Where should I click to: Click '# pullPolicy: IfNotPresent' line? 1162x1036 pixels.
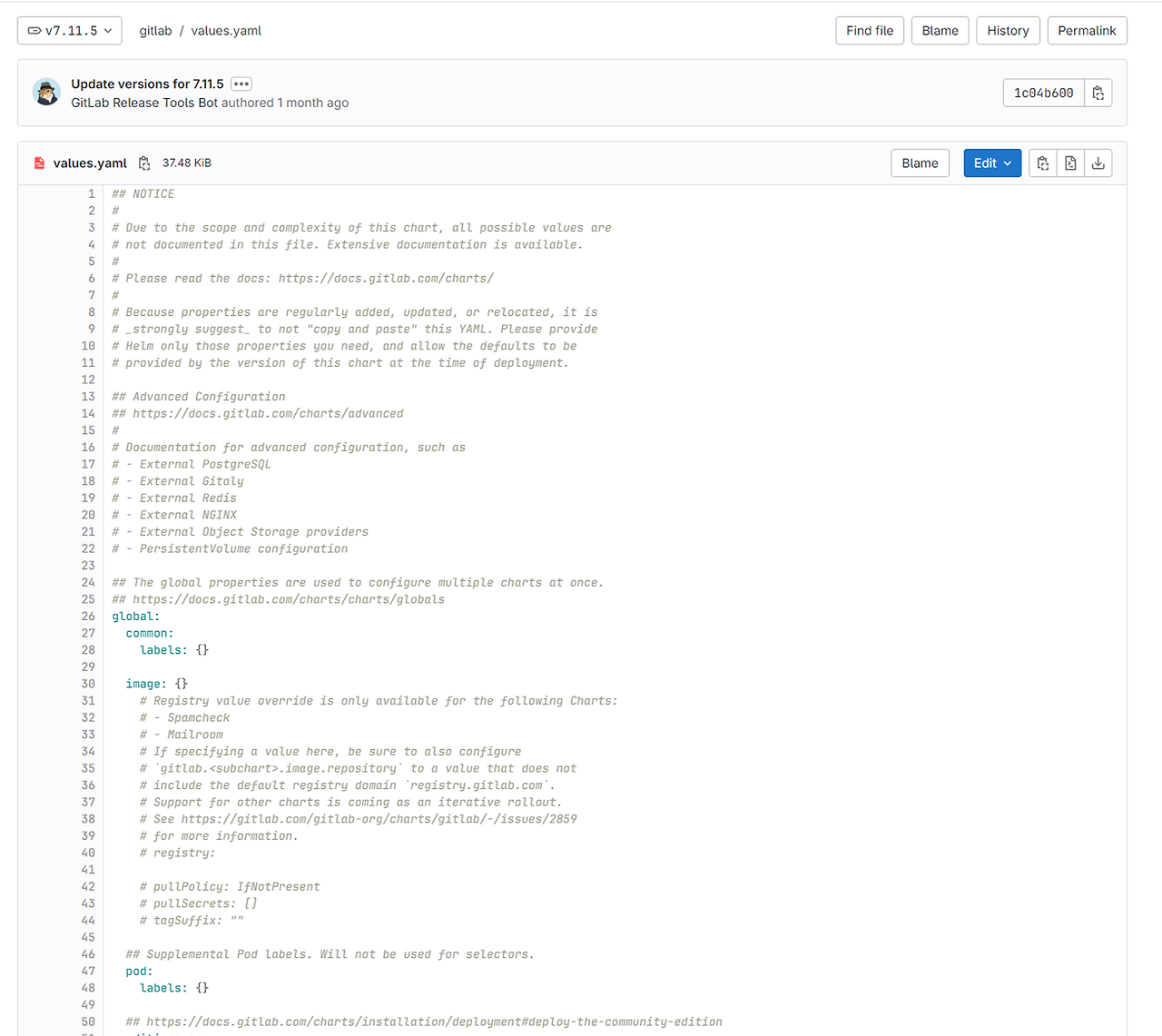pyautogui.click(x=230, y=886)
